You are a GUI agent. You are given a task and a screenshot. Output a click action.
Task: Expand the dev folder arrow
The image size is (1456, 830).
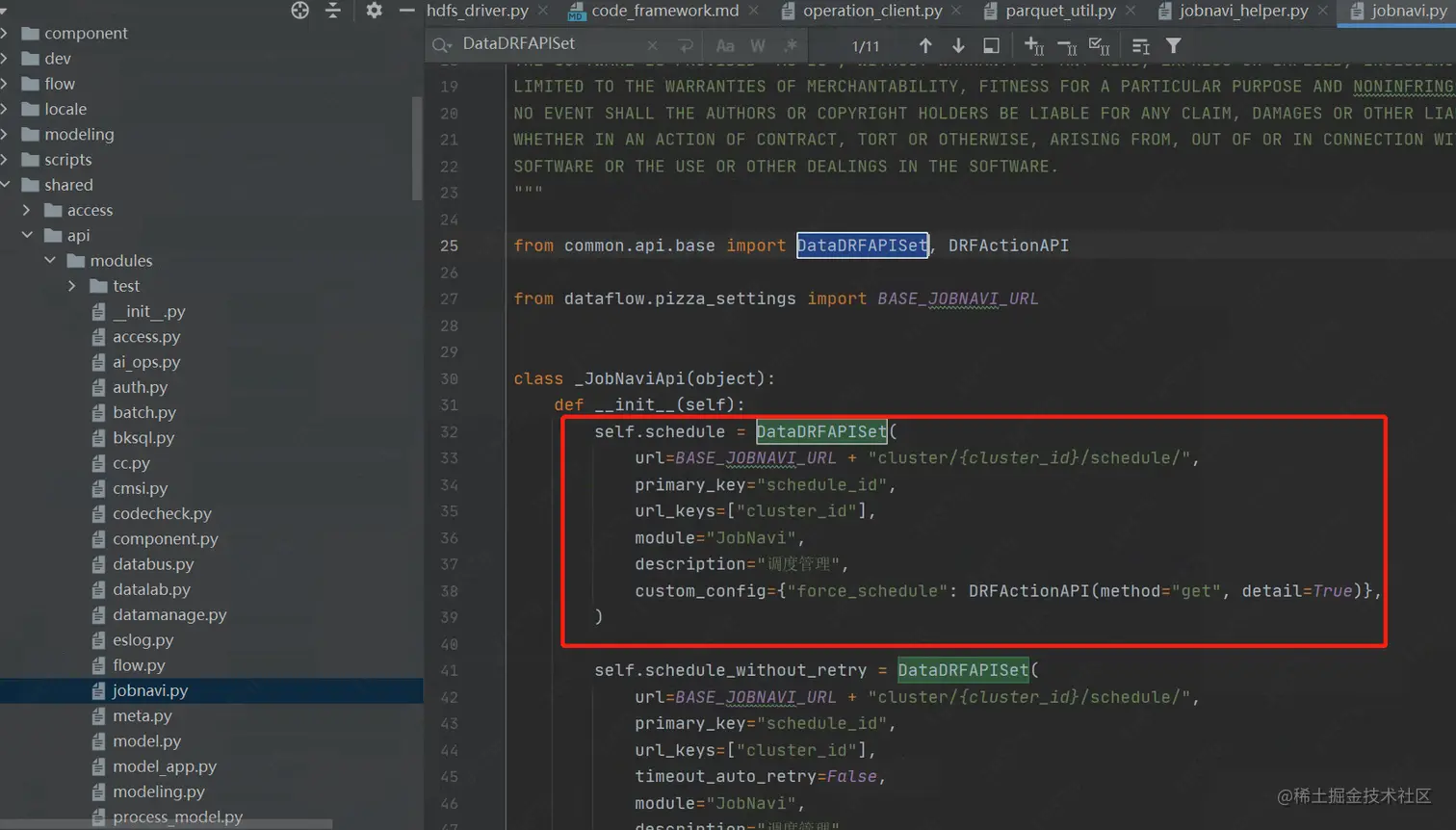pyautogui.click(x=4, y=59)
